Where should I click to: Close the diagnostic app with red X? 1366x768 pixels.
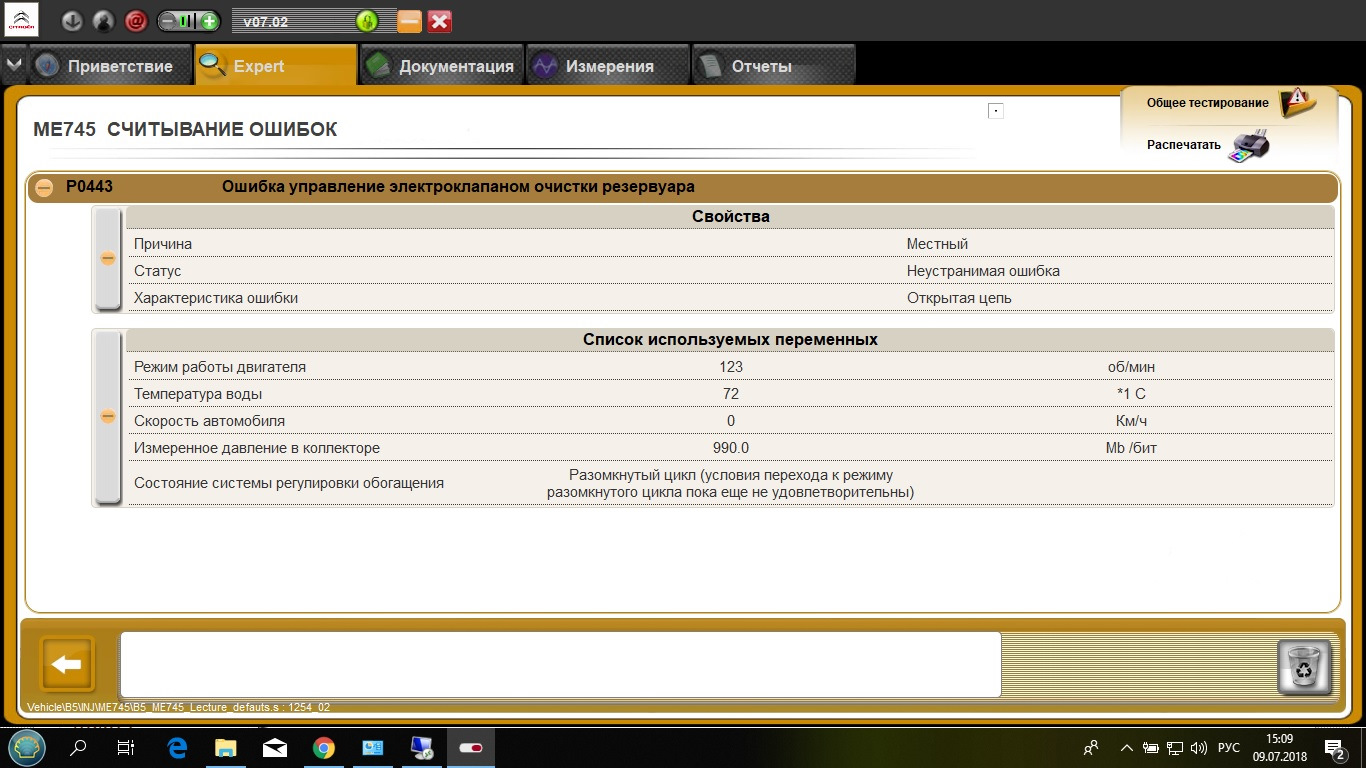[439, 21]
